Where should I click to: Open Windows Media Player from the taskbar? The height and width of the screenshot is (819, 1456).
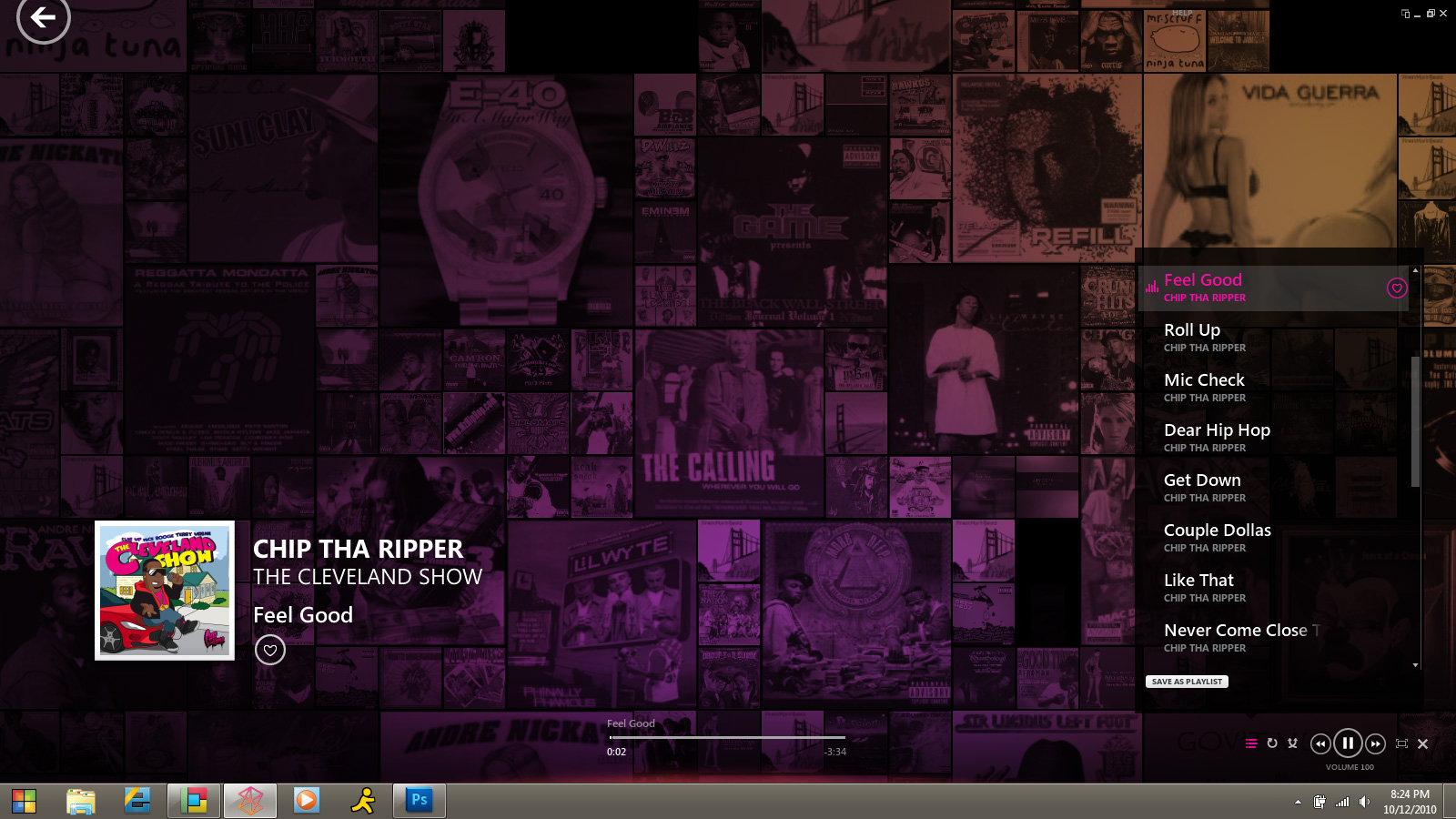click(x=307, y=801)
